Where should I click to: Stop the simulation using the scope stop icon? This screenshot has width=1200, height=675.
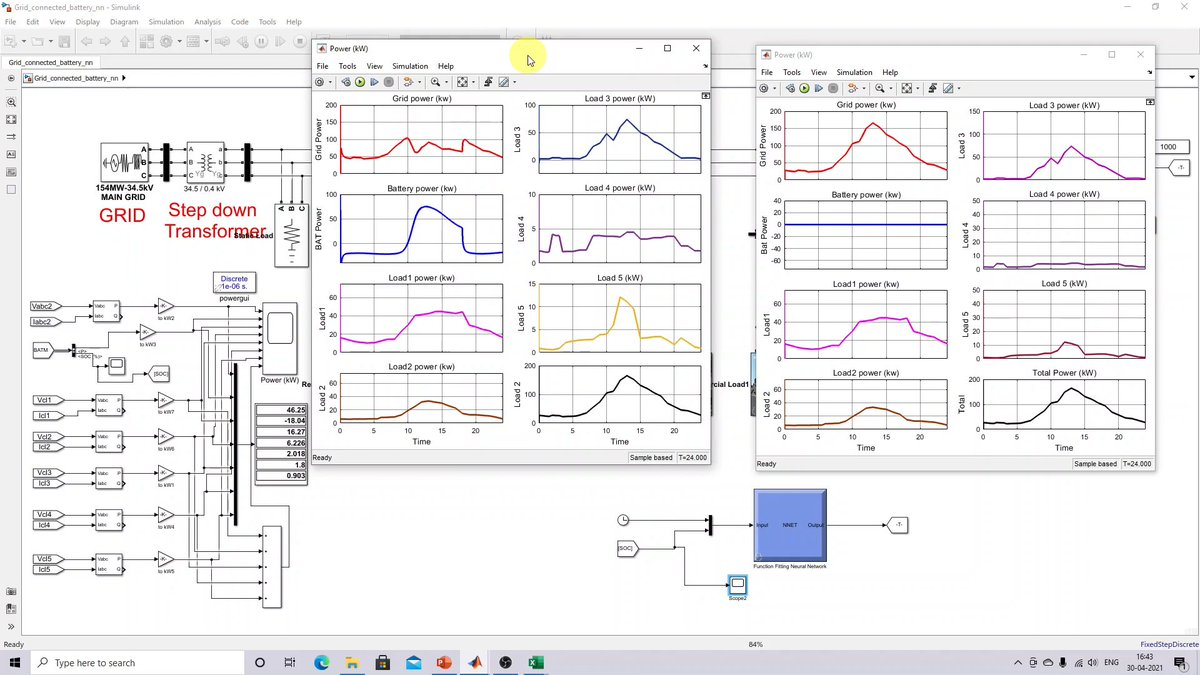click(x=389, y=82)
